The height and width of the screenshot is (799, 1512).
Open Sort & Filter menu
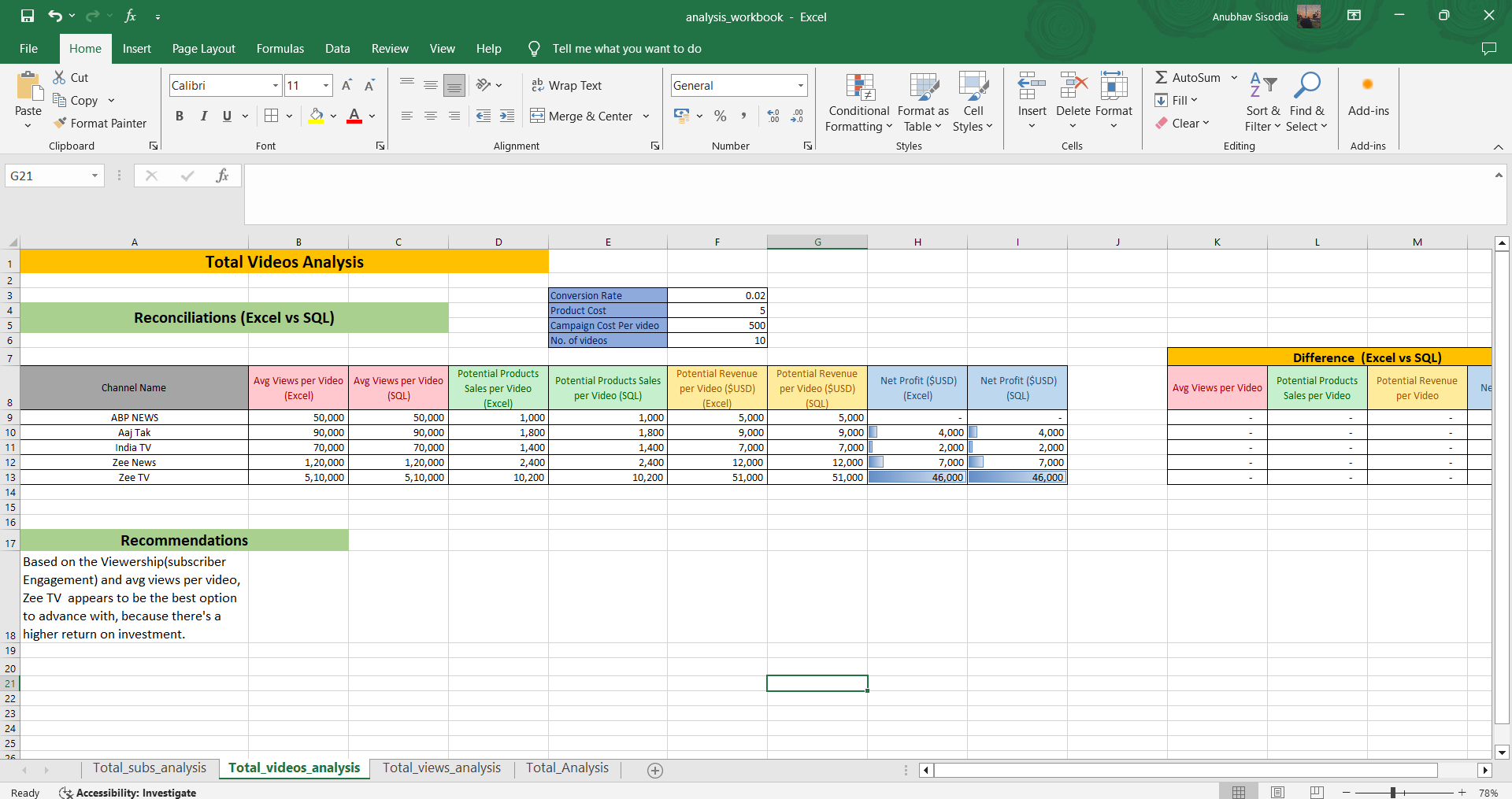(1263, 102)
